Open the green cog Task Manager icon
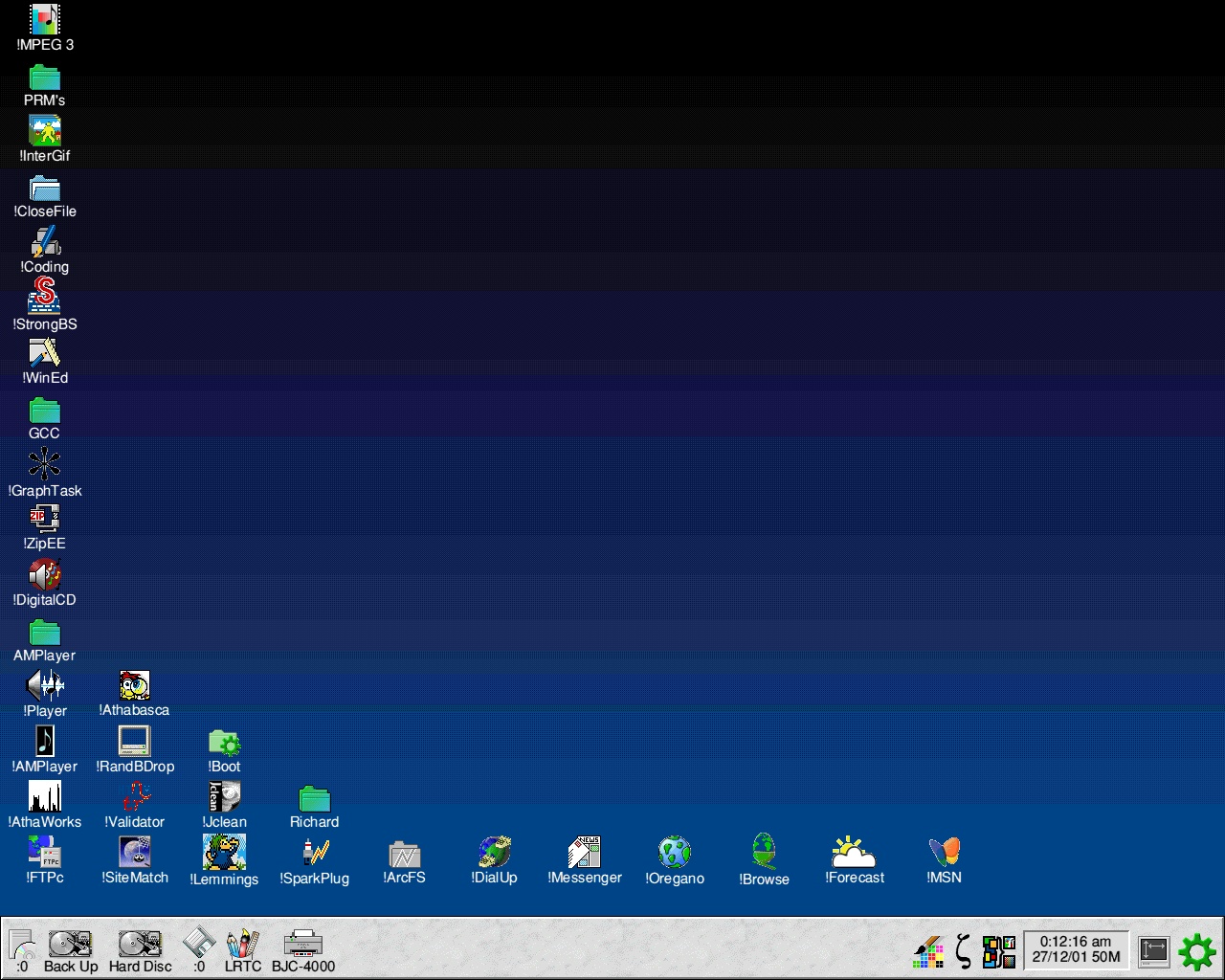 tap(1197, 951)
